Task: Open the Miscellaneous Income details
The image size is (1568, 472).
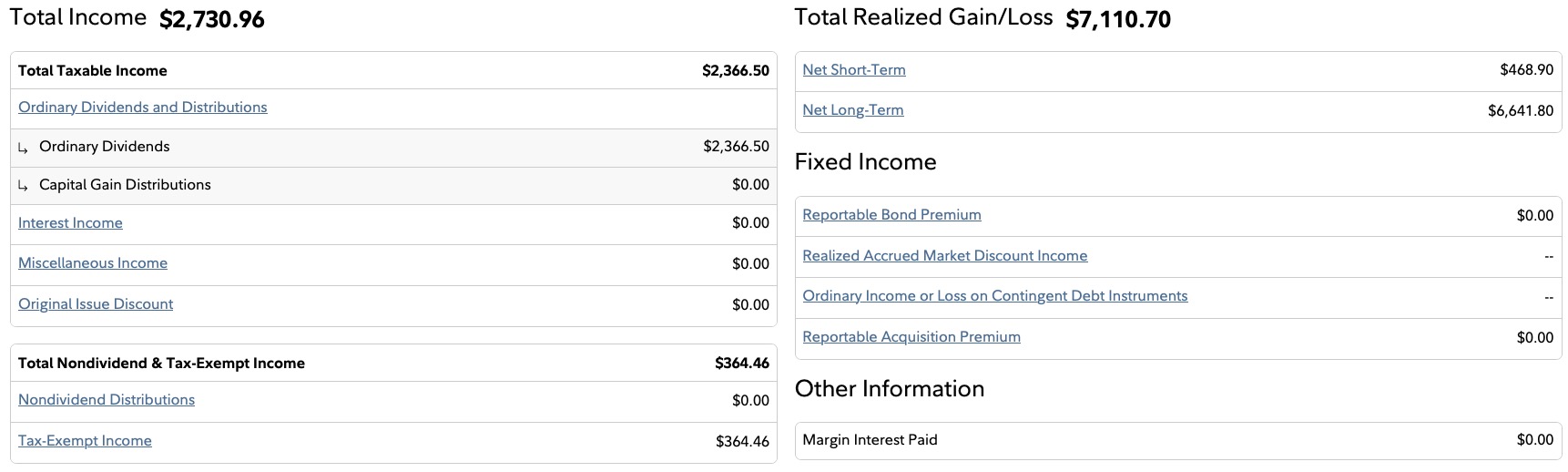Action: tap(93, 263)
